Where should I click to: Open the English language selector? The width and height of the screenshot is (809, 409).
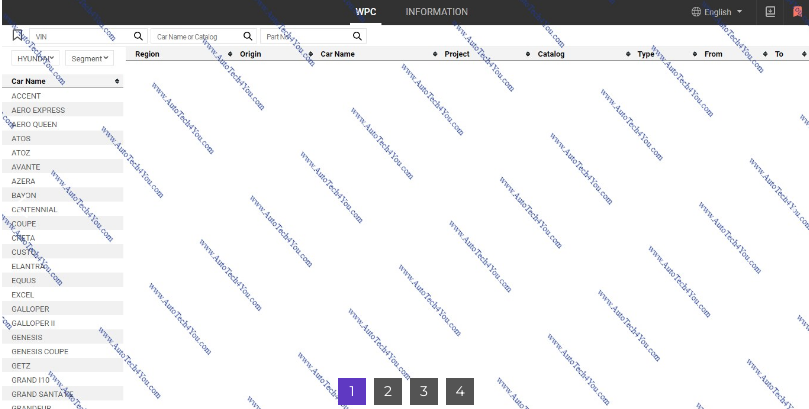717,12
